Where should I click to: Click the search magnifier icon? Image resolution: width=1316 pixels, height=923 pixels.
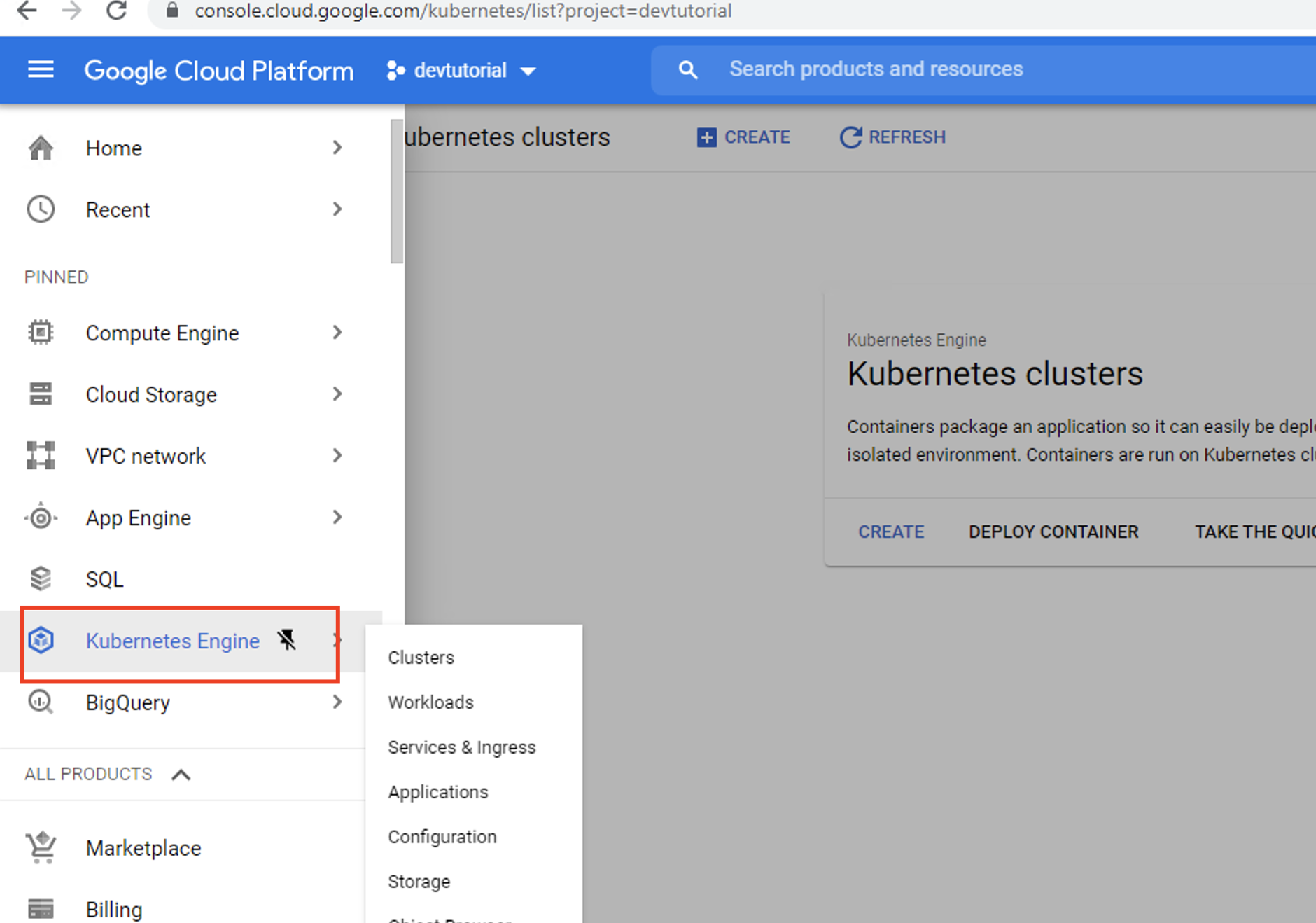click(688, 69)
